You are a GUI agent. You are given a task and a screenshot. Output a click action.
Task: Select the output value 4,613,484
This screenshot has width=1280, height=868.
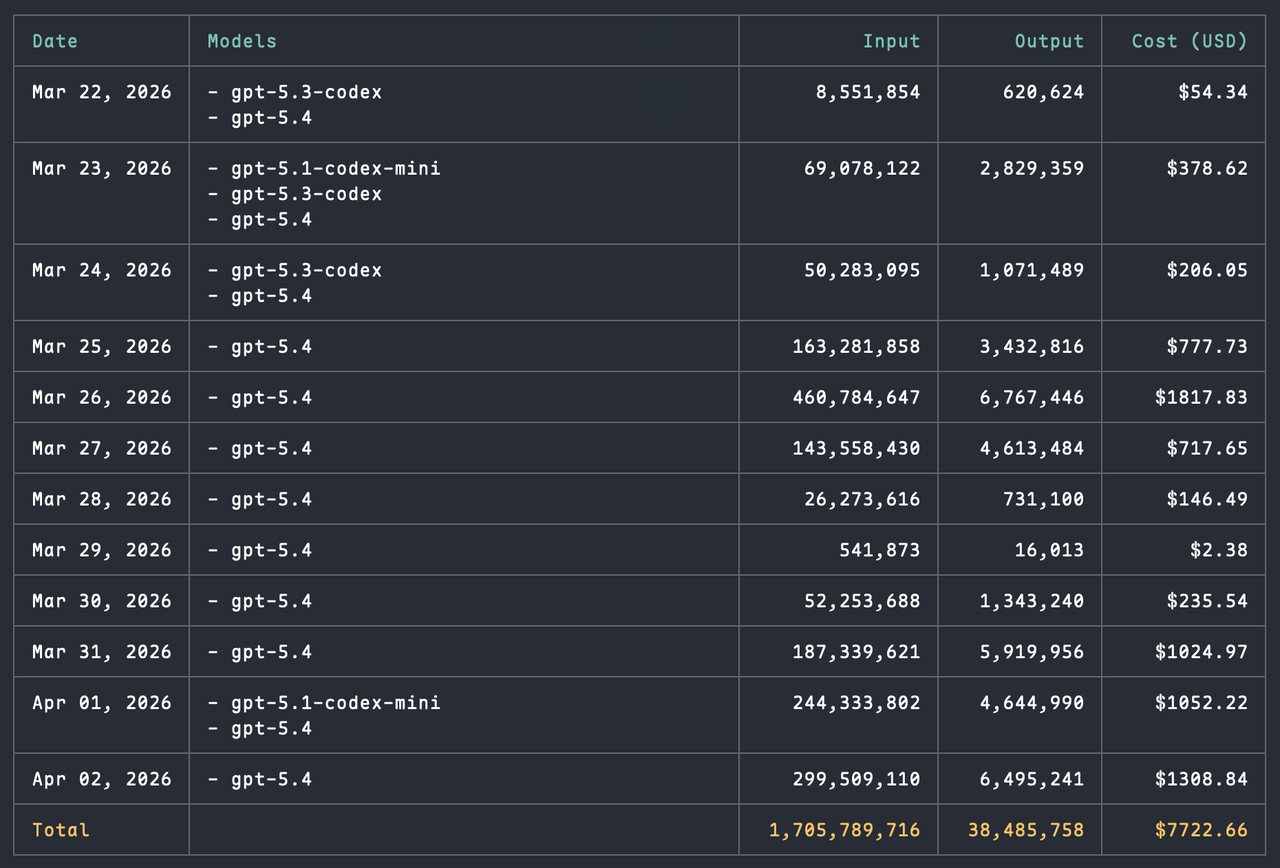[x=1031, y=449]
